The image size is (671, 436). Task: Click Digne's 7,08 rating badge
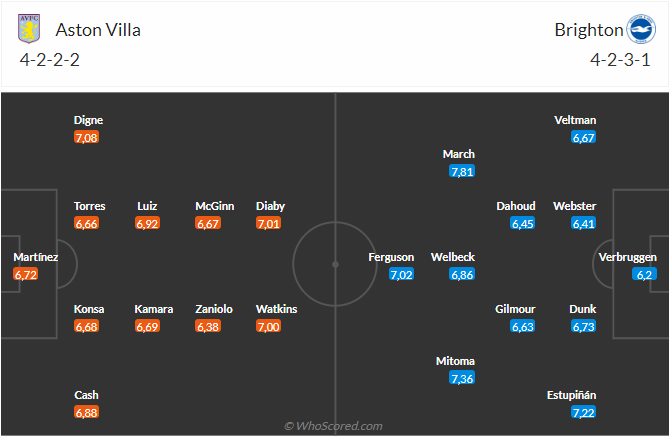87,137
